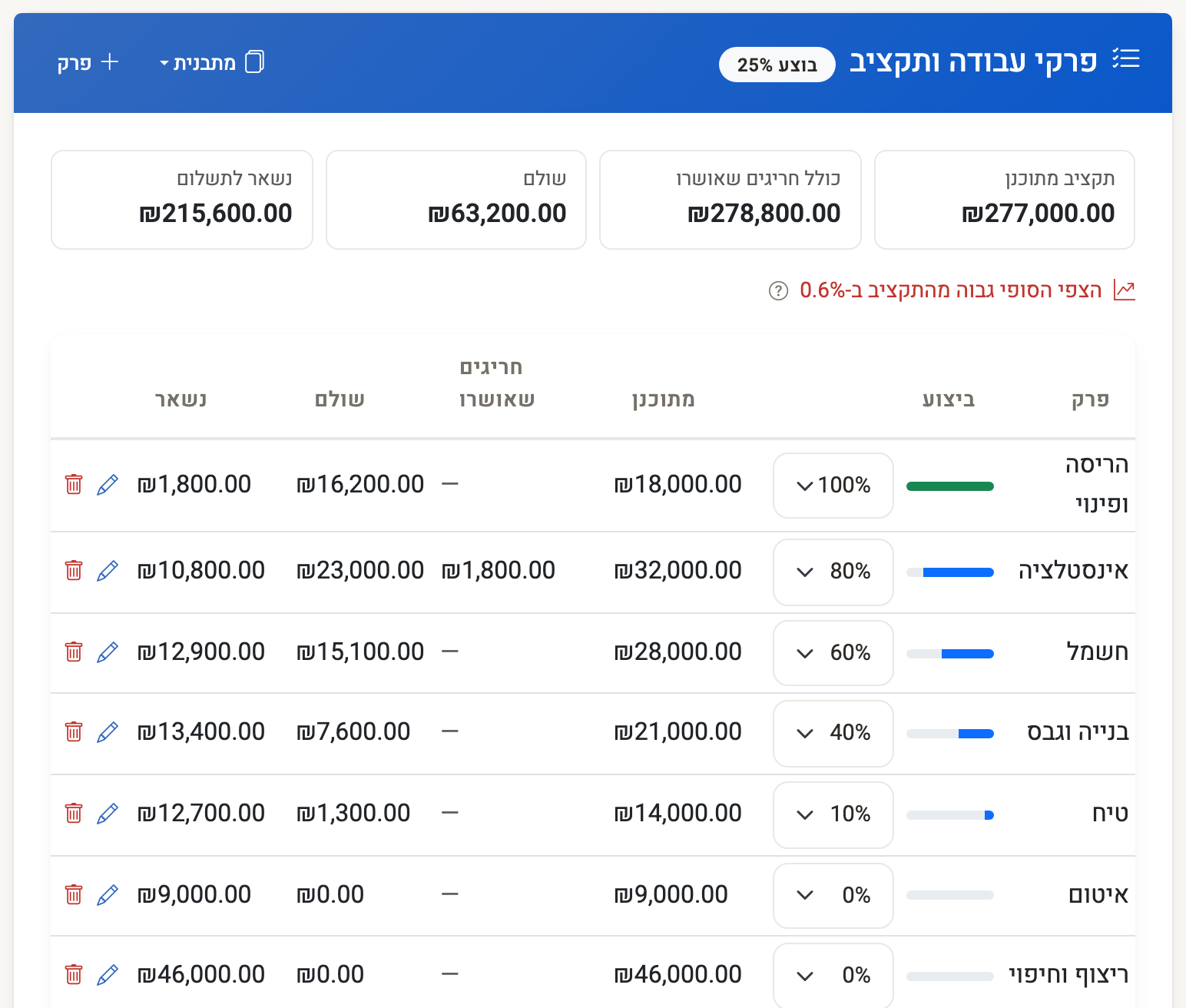Click the בוצע 25% badge
The height and width of the screenshot is (1008, 1186).
click(x=777, y=65)
